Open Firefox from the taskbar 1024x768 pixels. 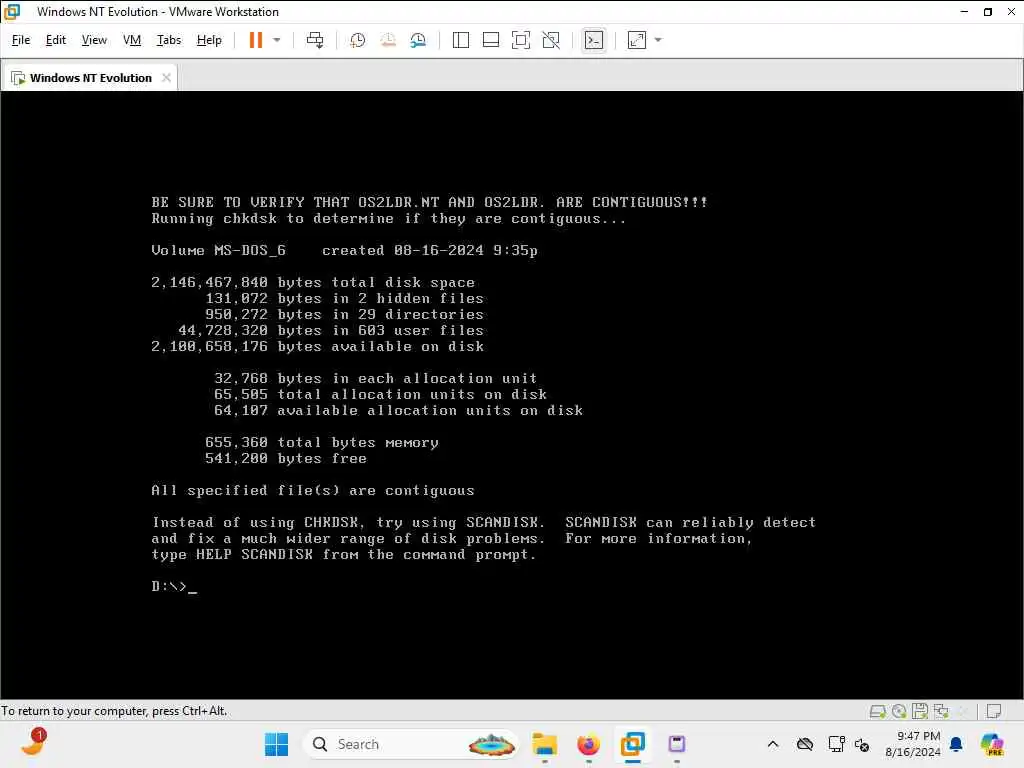coord(588,744)
